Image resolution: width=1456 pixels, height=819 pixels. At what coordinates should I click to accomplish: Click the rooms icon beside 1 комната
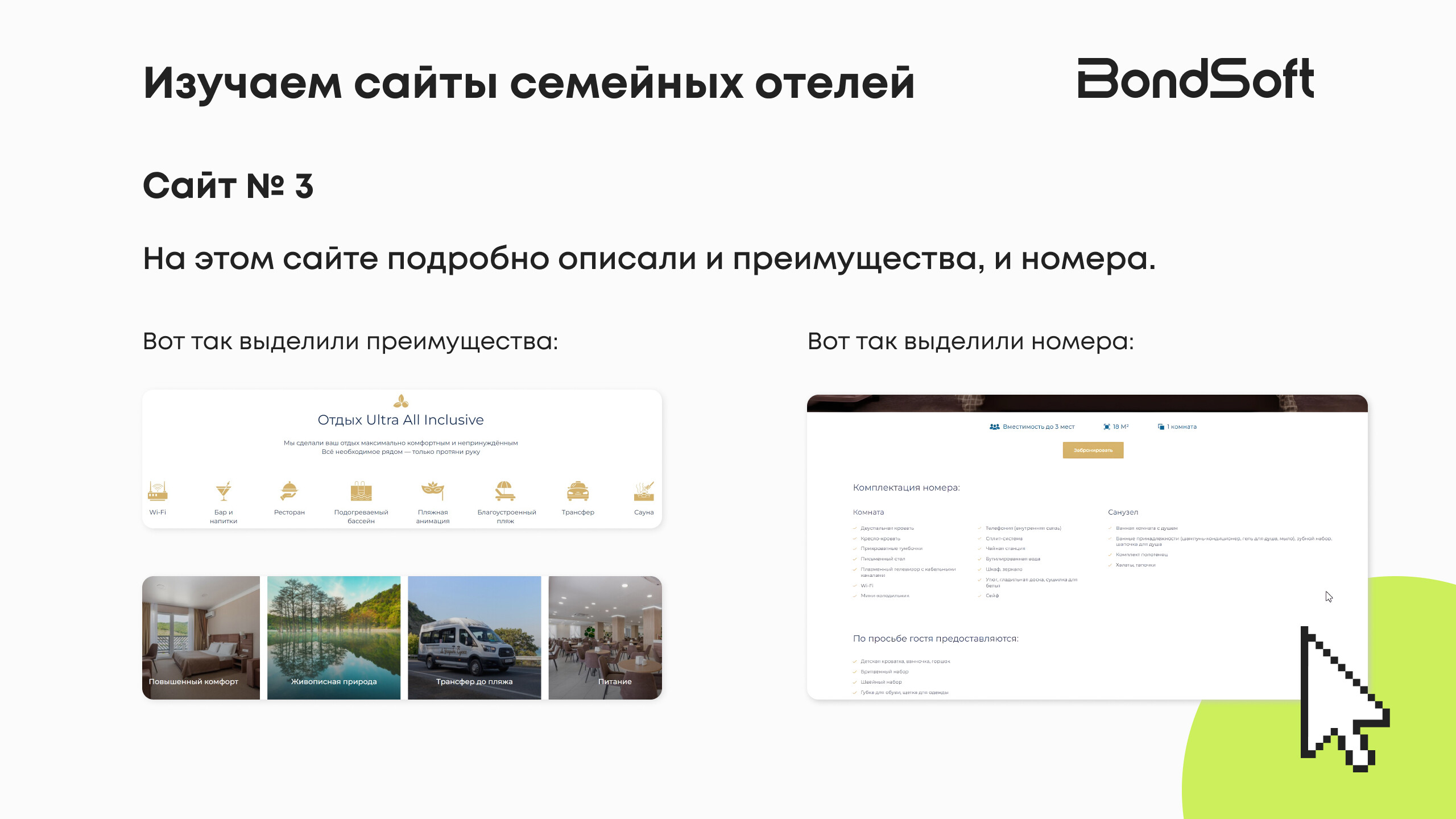point(1161,427)
